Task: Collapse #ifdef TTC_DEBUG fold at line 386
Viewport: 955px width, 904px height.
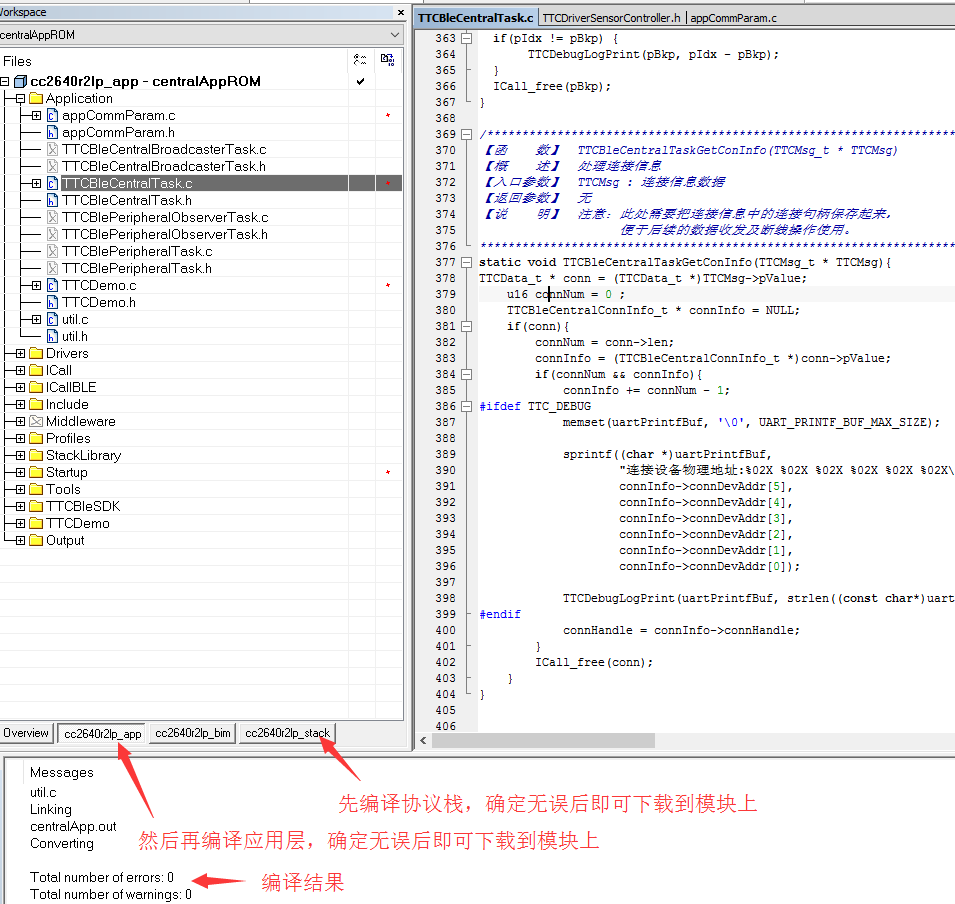Action: tap(467, 406)
